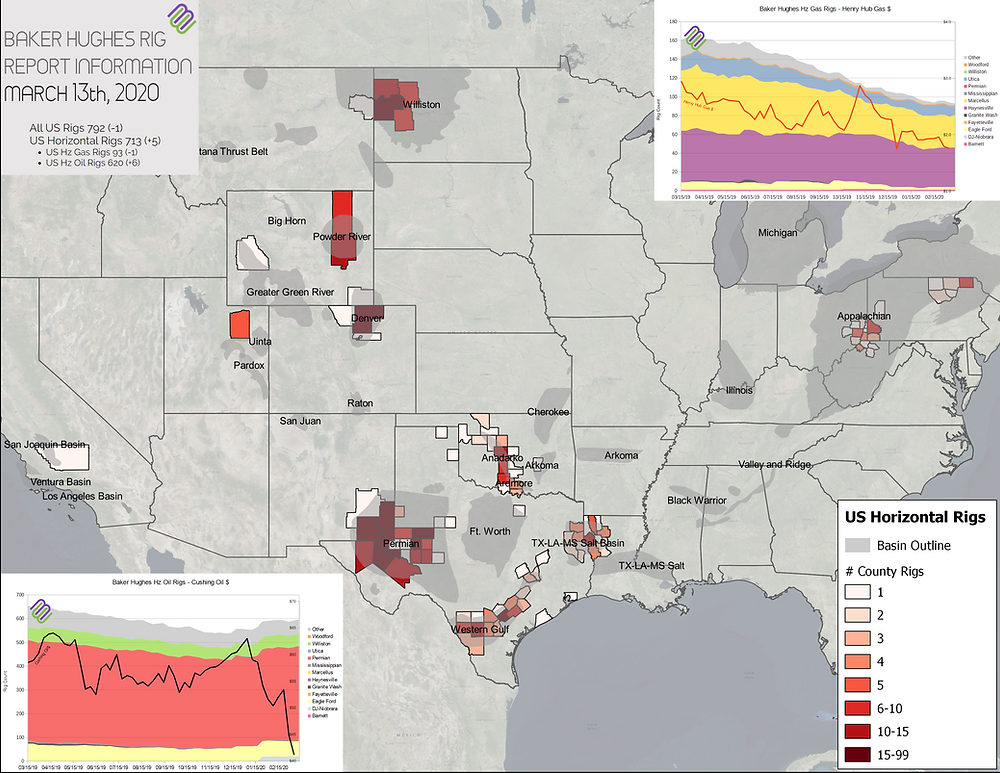Click the 'TX-LA-MS Salt Basin' label
The width and height of the screenshot is (1000, 773).
[x=578, y=543]
